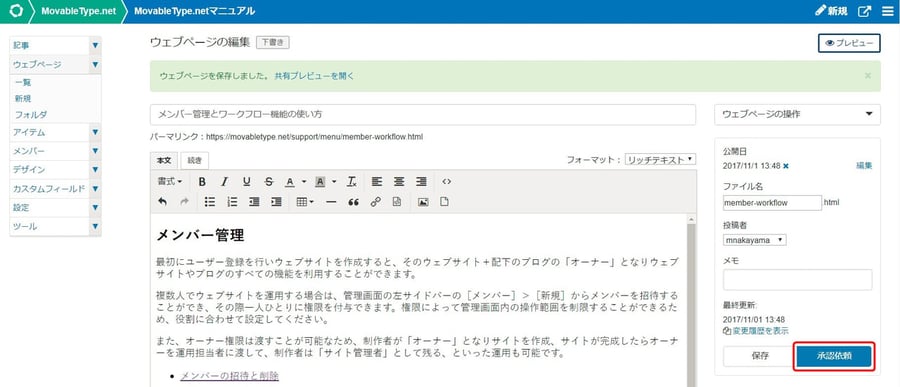Image resolution: width=900 pixels, height=387 pixels.
Task: Redo the last edit
Action: pyautogui.click(x=184, y=202)
